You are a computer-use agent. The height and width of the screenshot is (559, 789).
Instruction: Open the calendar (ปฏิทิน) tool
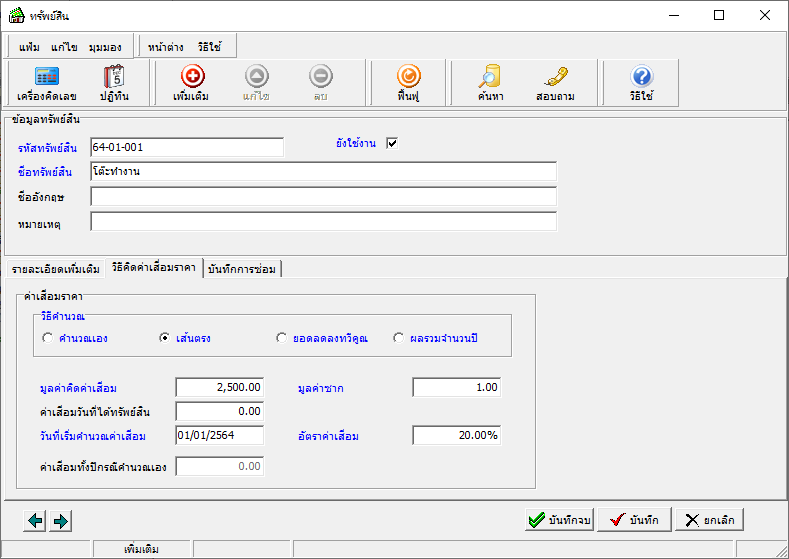[x=113, y=82]
